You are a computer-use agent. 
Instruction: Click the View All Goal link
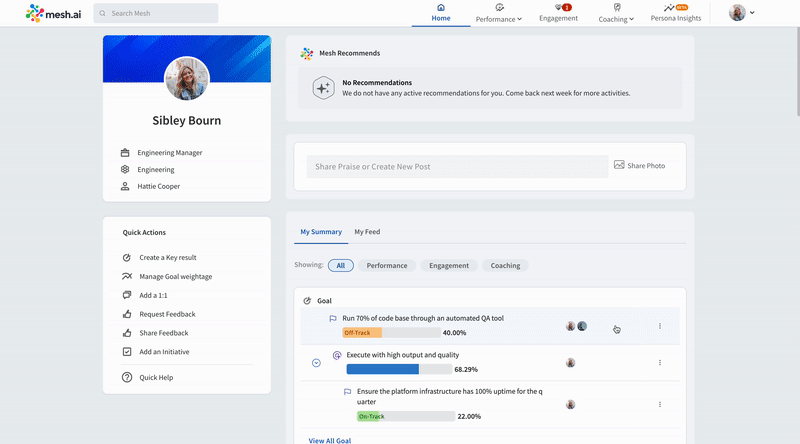(x=329, y=440)
